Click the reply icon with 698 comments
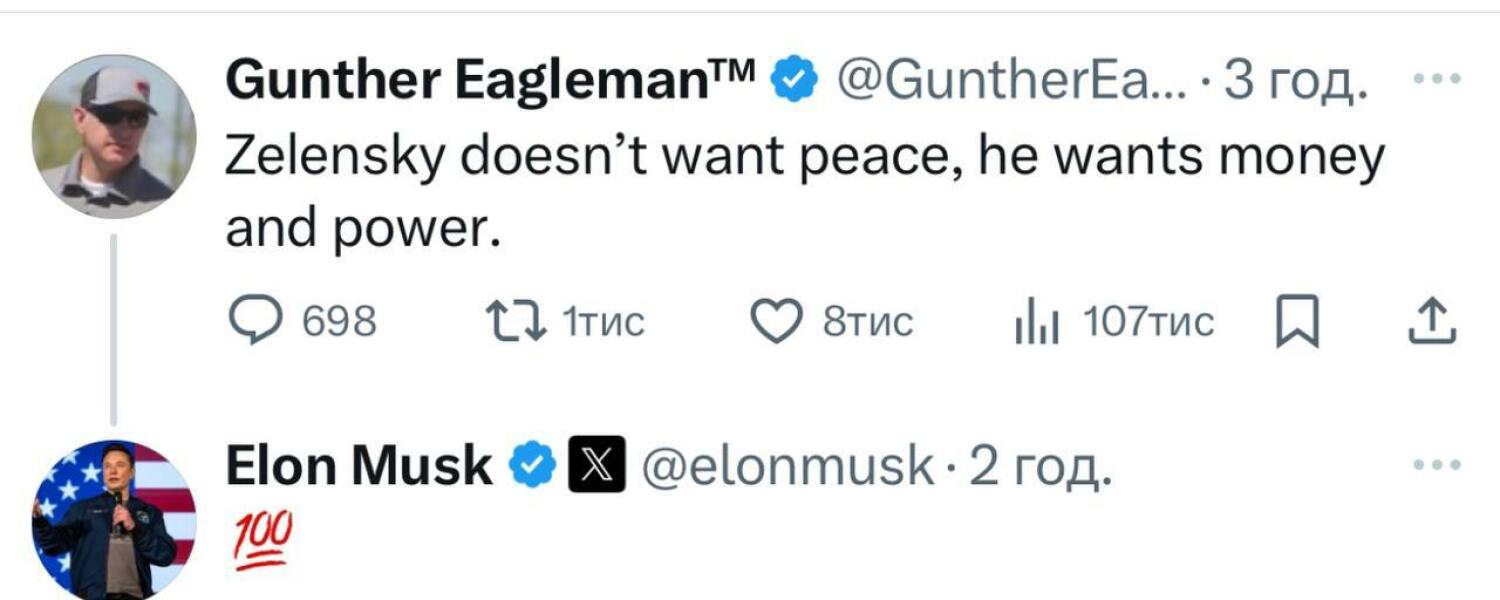Image resolution: width=1500 pixels, height=600 pixels. [255, 323]
